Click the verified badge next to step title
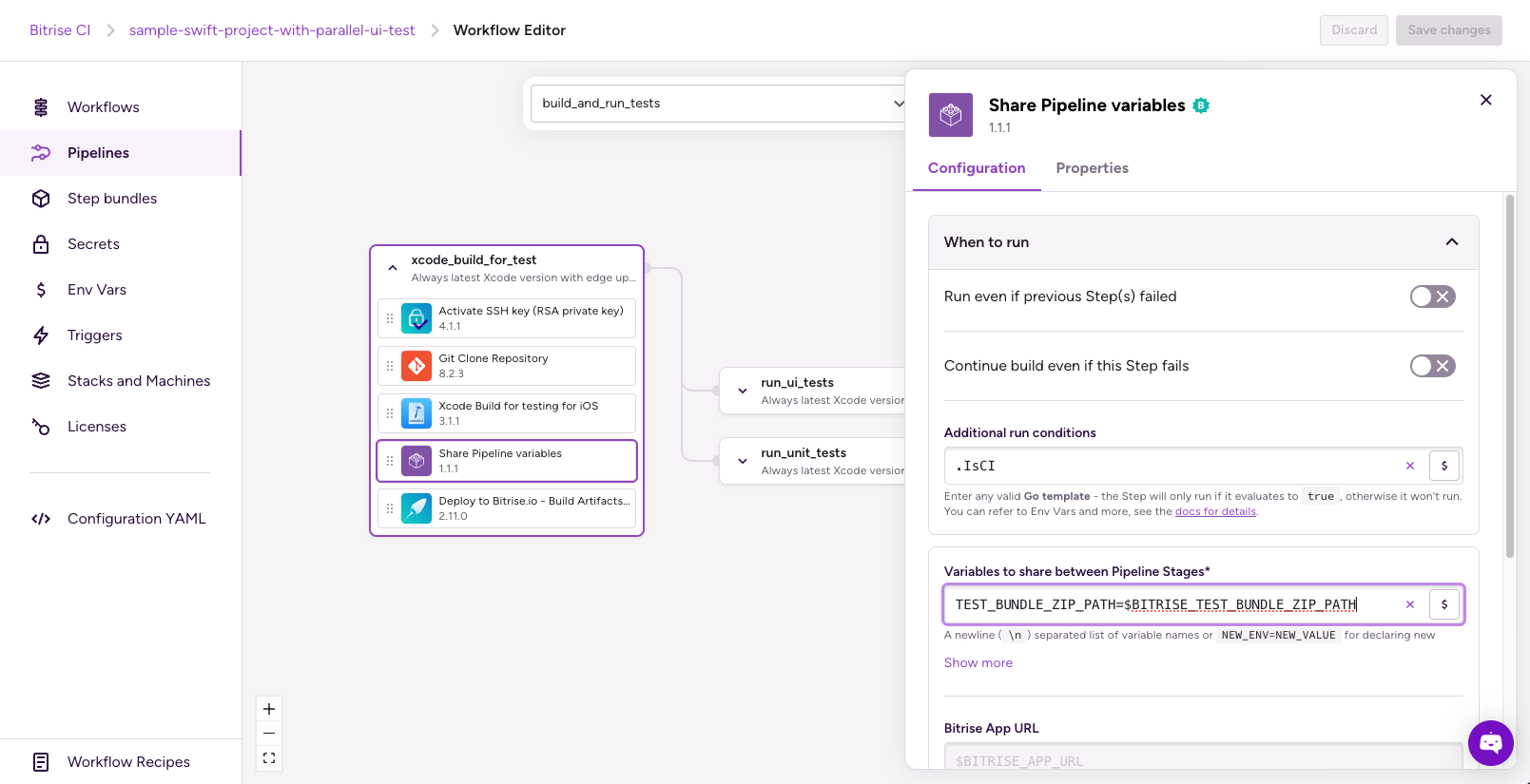 pos(1201,105)
